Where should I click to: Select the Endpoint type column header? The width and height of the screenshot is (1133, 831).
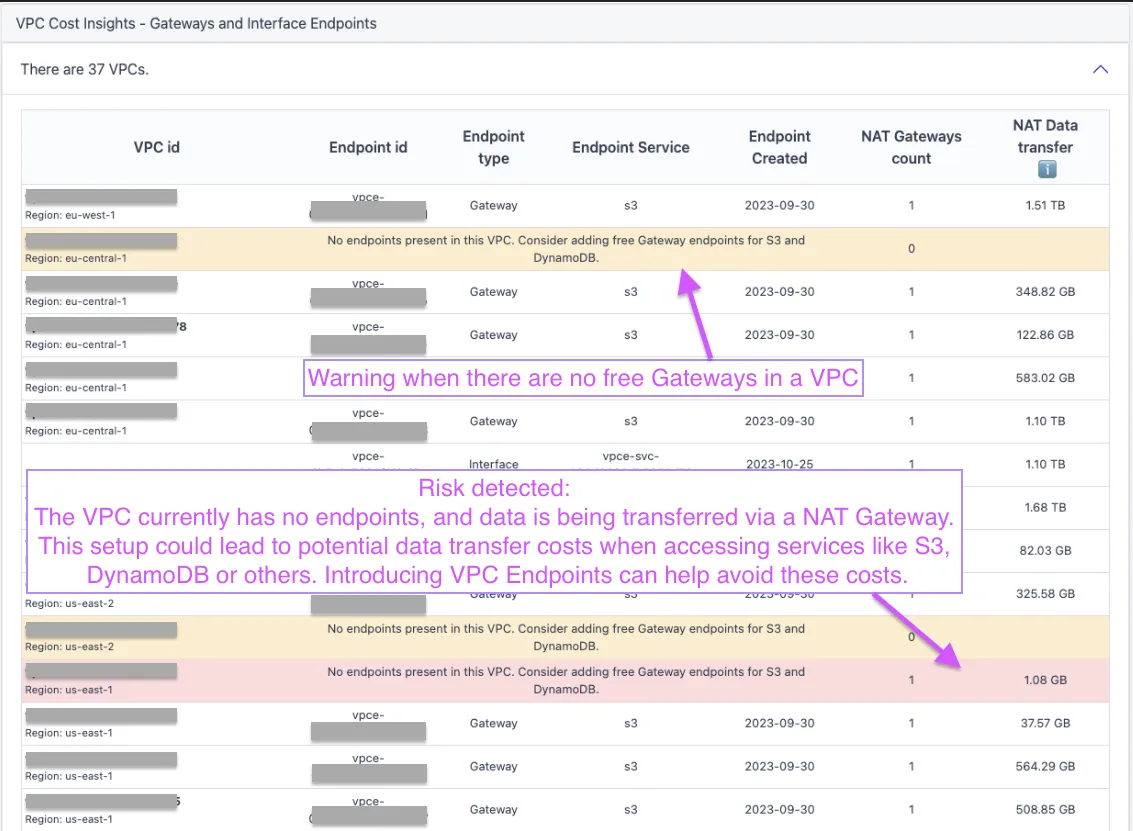click(x=494, y=147)
